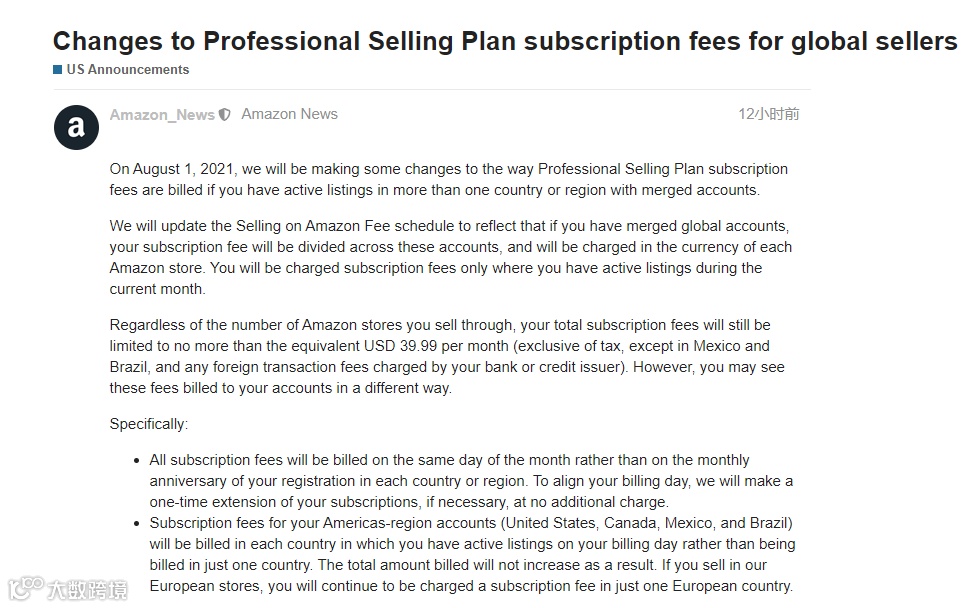
Task: Click the paragraph starting 'We will update the Selling'
Action: click(x=451, y=257)
